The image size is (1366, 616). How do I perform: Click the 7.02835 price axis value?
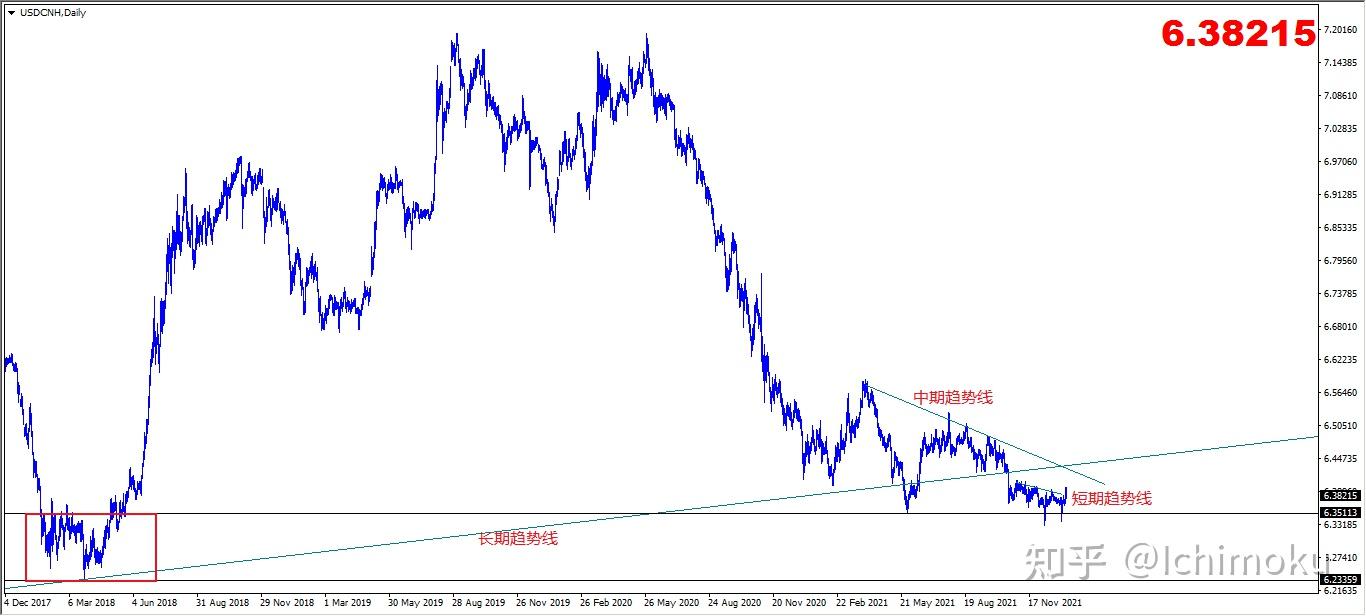pyautogui.click(x=1340, y=129)
